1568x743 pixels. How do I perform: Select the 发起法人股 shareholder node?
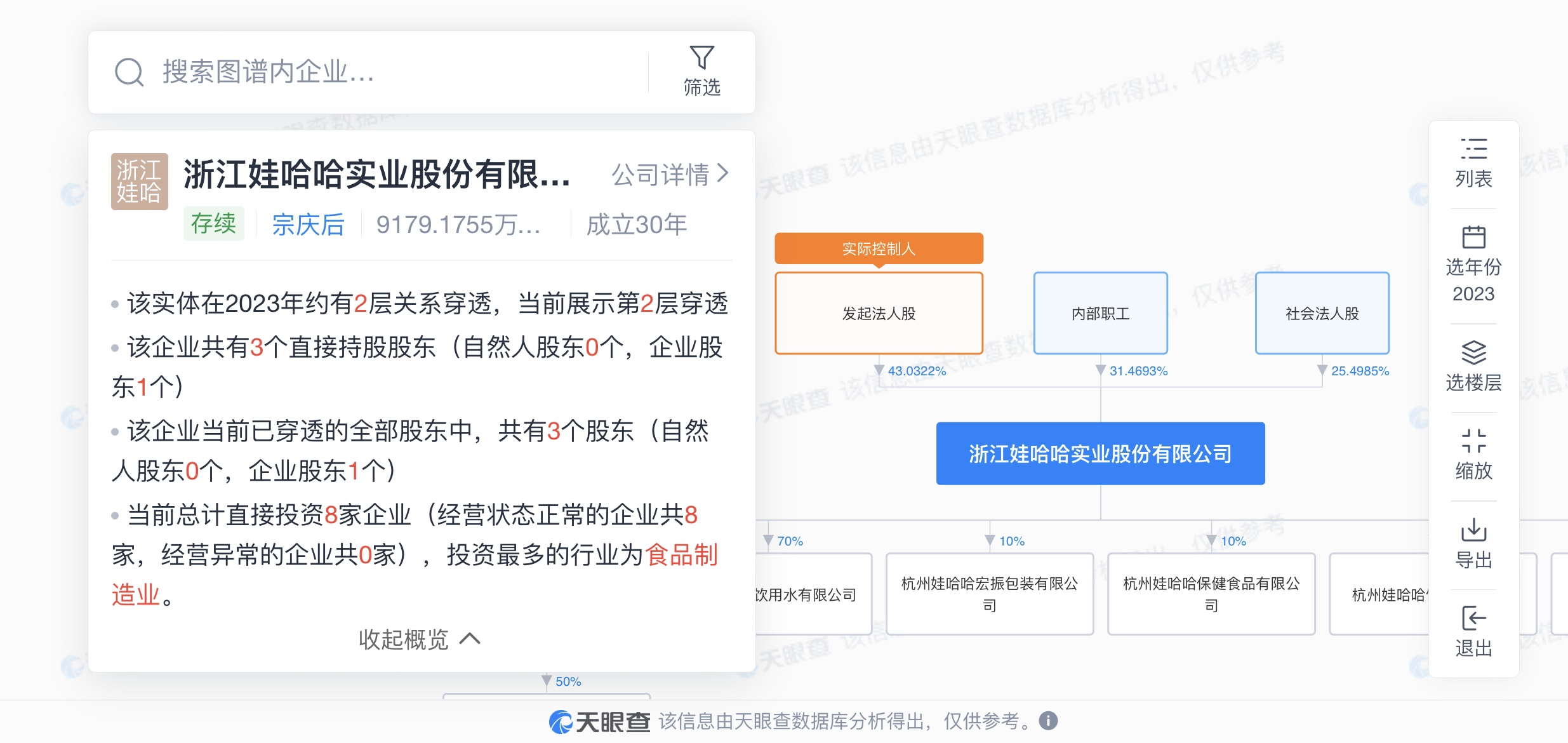(x=879, y=313)
